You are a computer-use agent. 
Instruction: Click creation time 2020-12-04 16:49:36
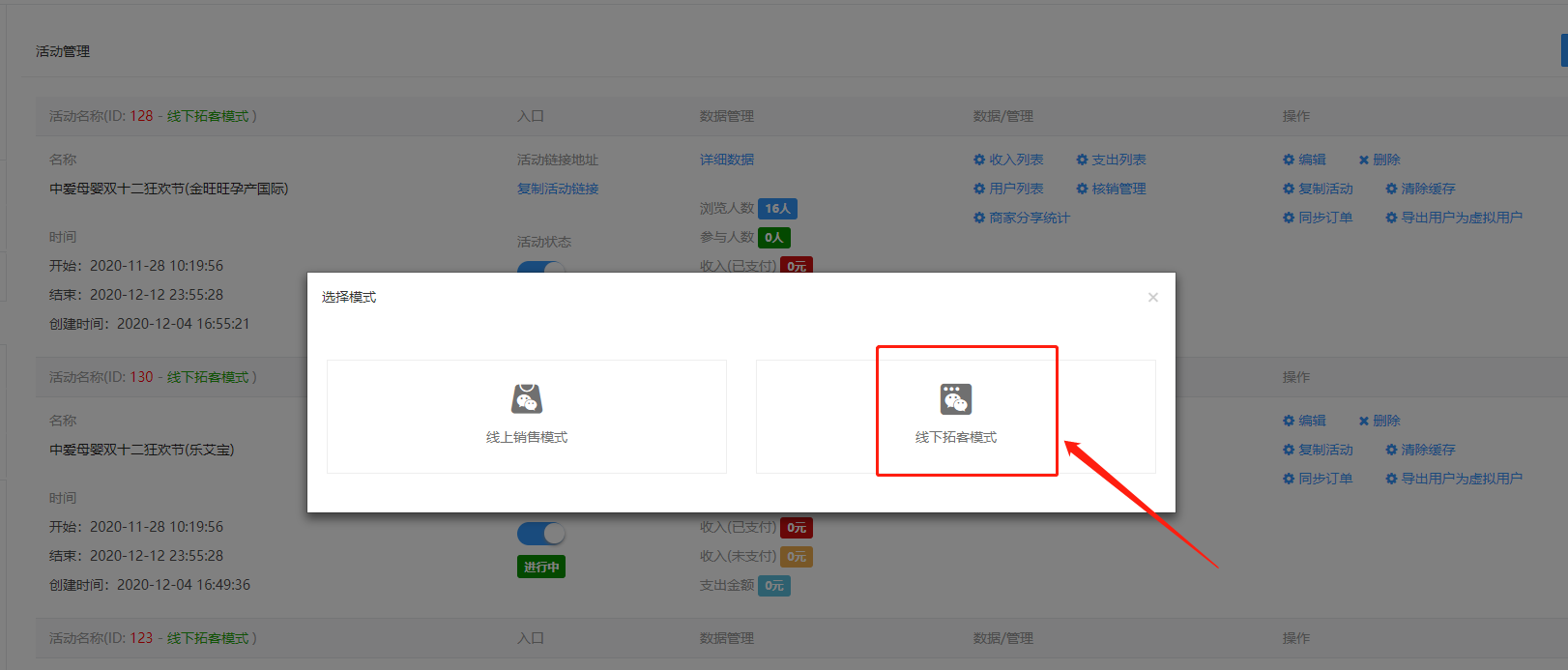(184, 585)
